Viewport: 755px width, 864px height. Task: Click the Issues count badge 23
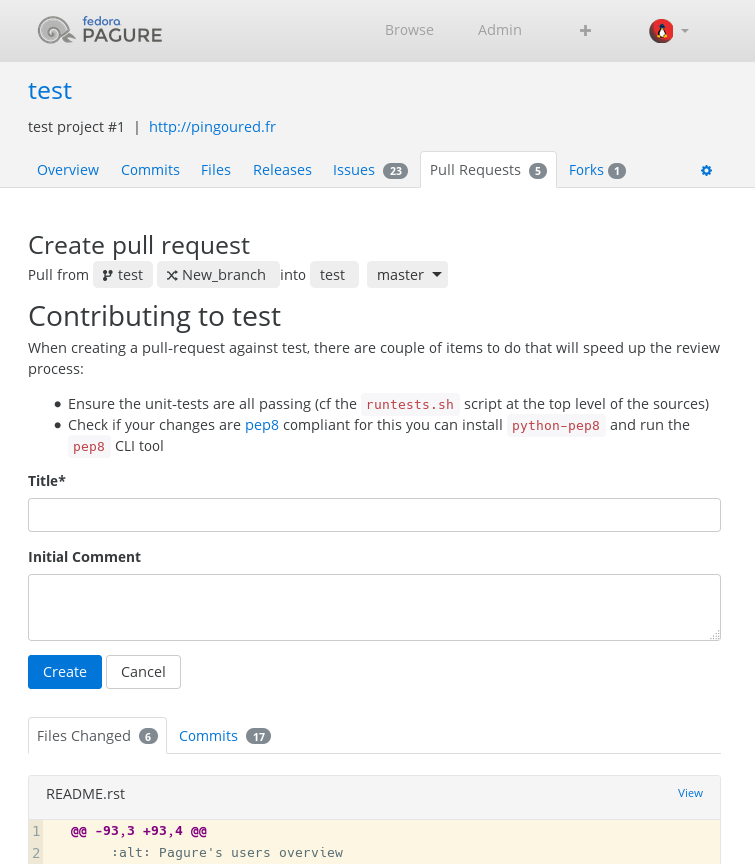[395, 171]
